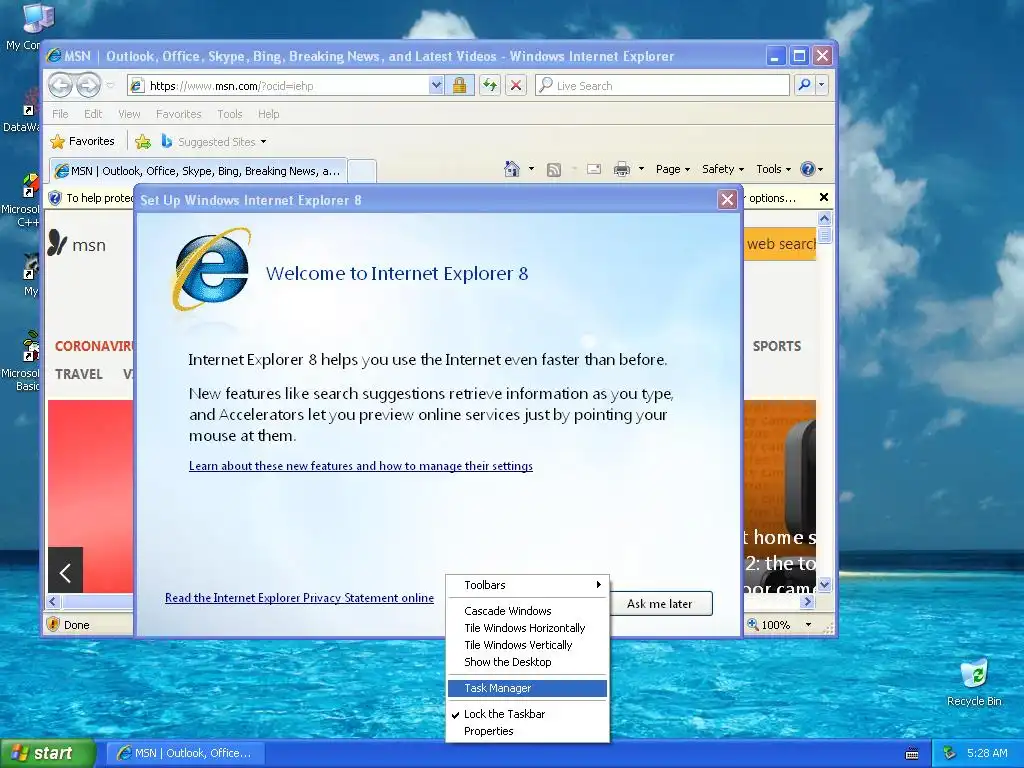Open the Recycle Bin desktop icon
This screenshot has height=768, width=1024.
click(974, 683)
